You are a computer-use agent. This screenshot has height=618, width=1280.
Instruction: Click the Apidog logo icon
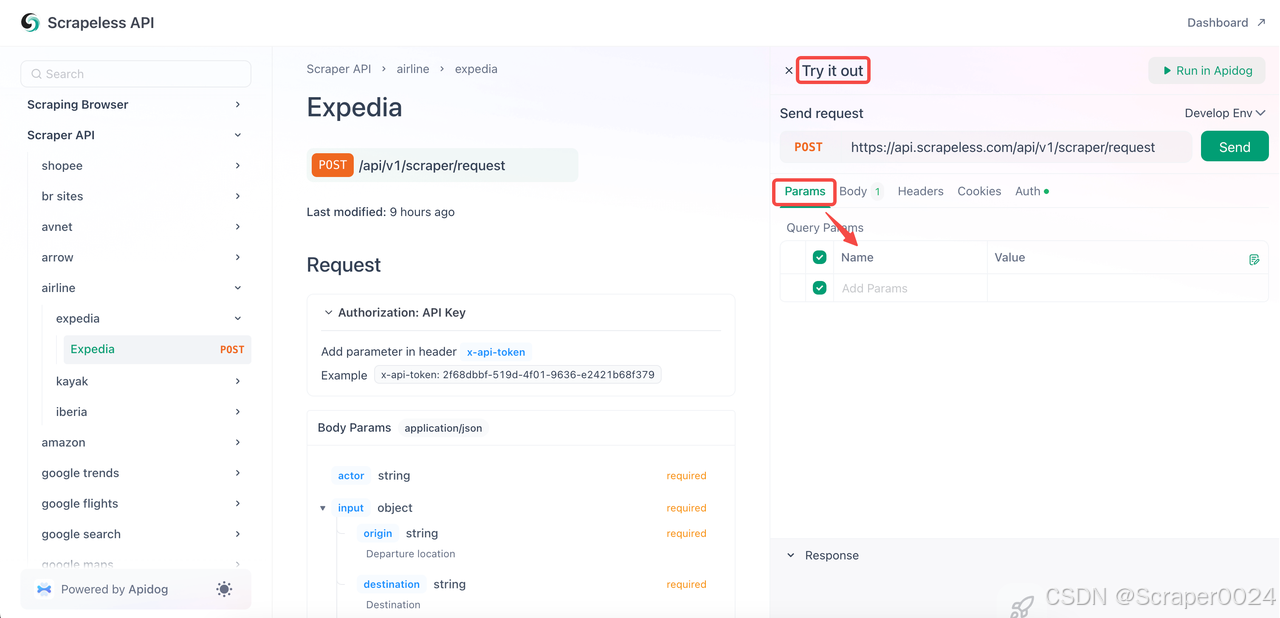click(44, 589)
